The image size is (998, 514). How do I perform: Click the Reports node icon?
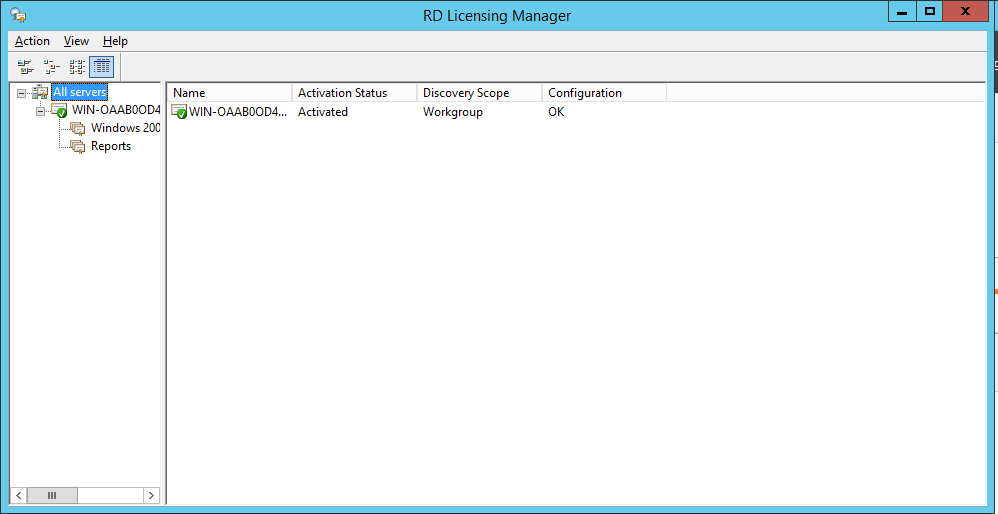click(77, 146)
